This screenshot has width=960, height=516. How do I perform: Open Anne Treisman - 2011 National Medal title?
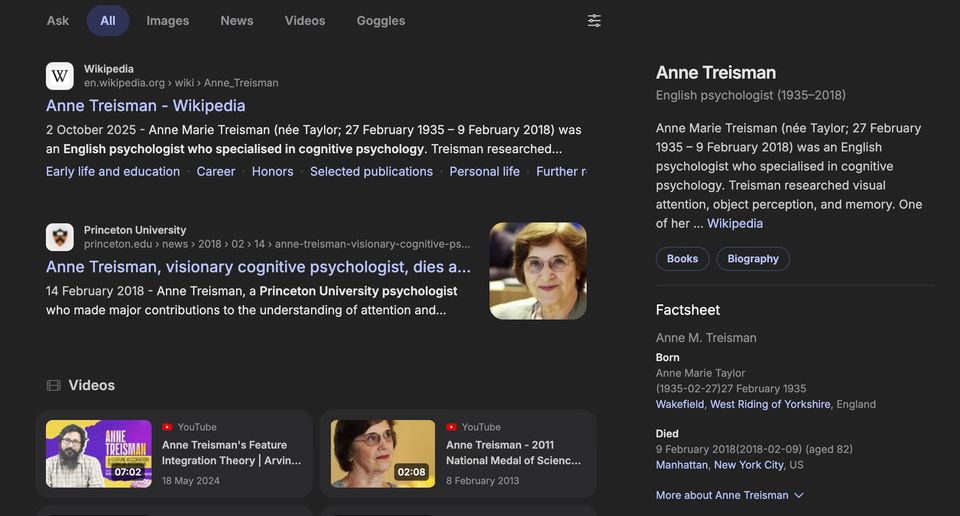click(513, 452)
